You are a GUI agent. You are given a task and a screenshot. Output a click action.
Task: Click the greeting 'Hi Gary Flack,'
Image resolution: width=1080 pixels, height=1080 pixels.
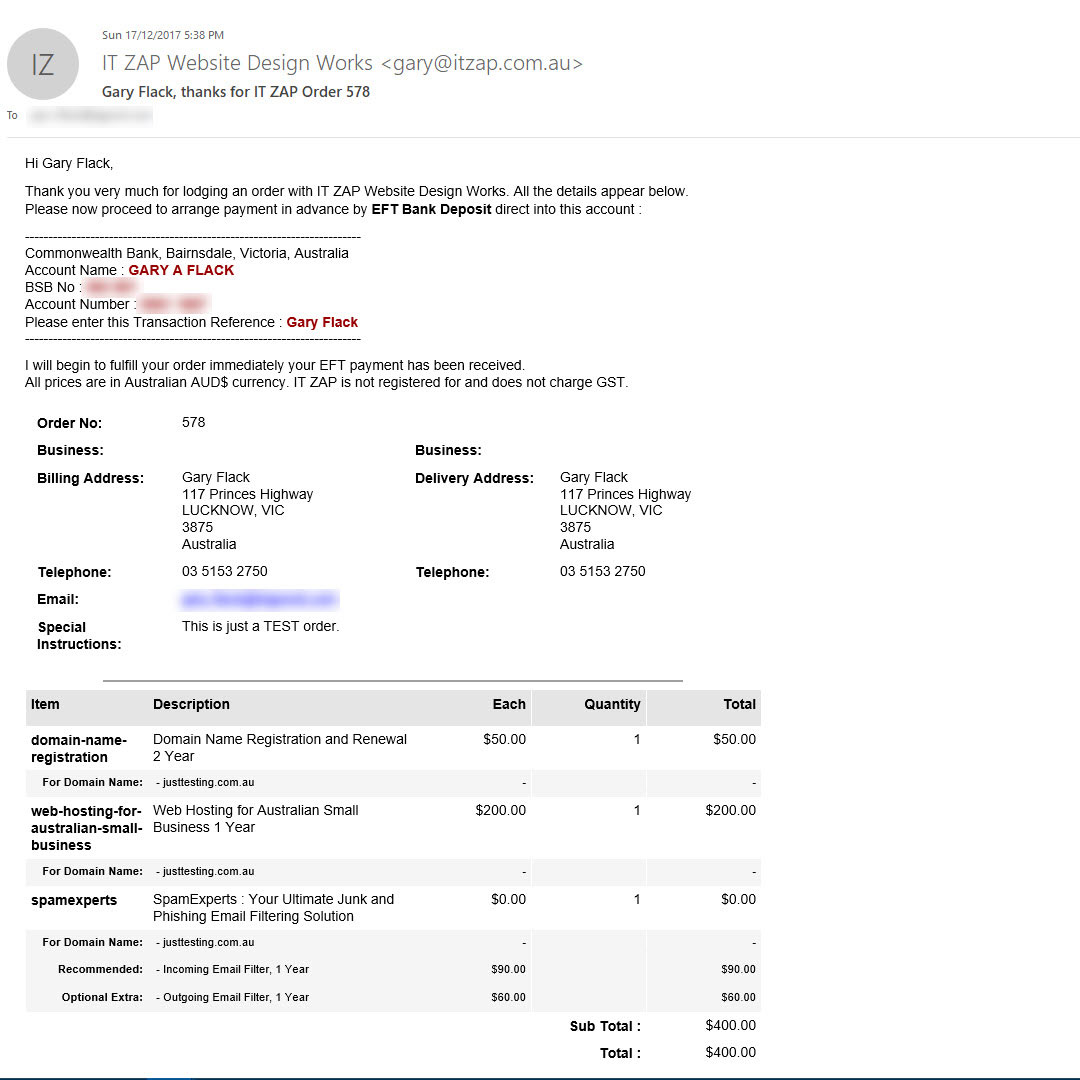pos(69,163)
